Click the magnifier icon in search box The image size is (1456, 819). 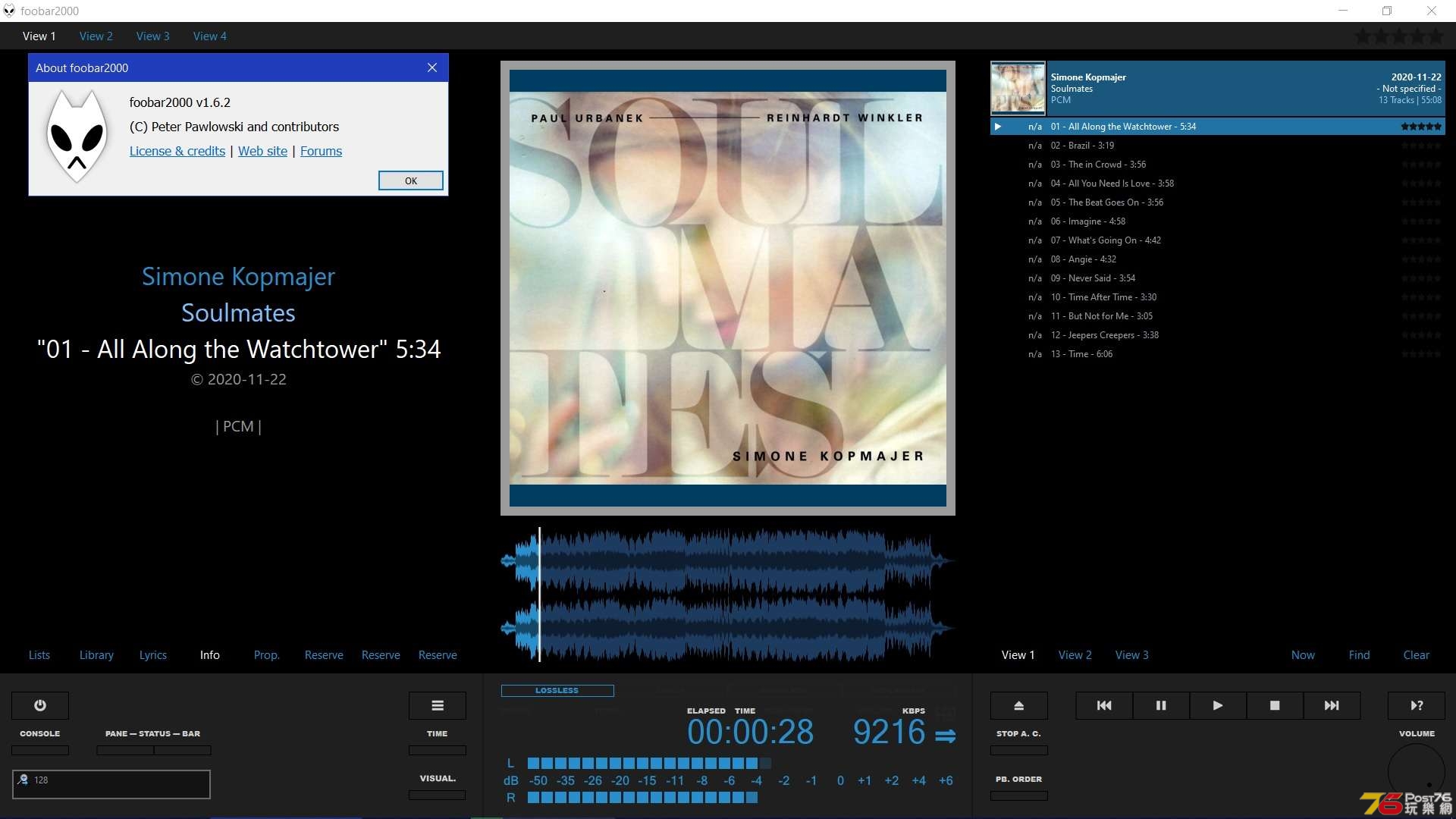[23, 780]
